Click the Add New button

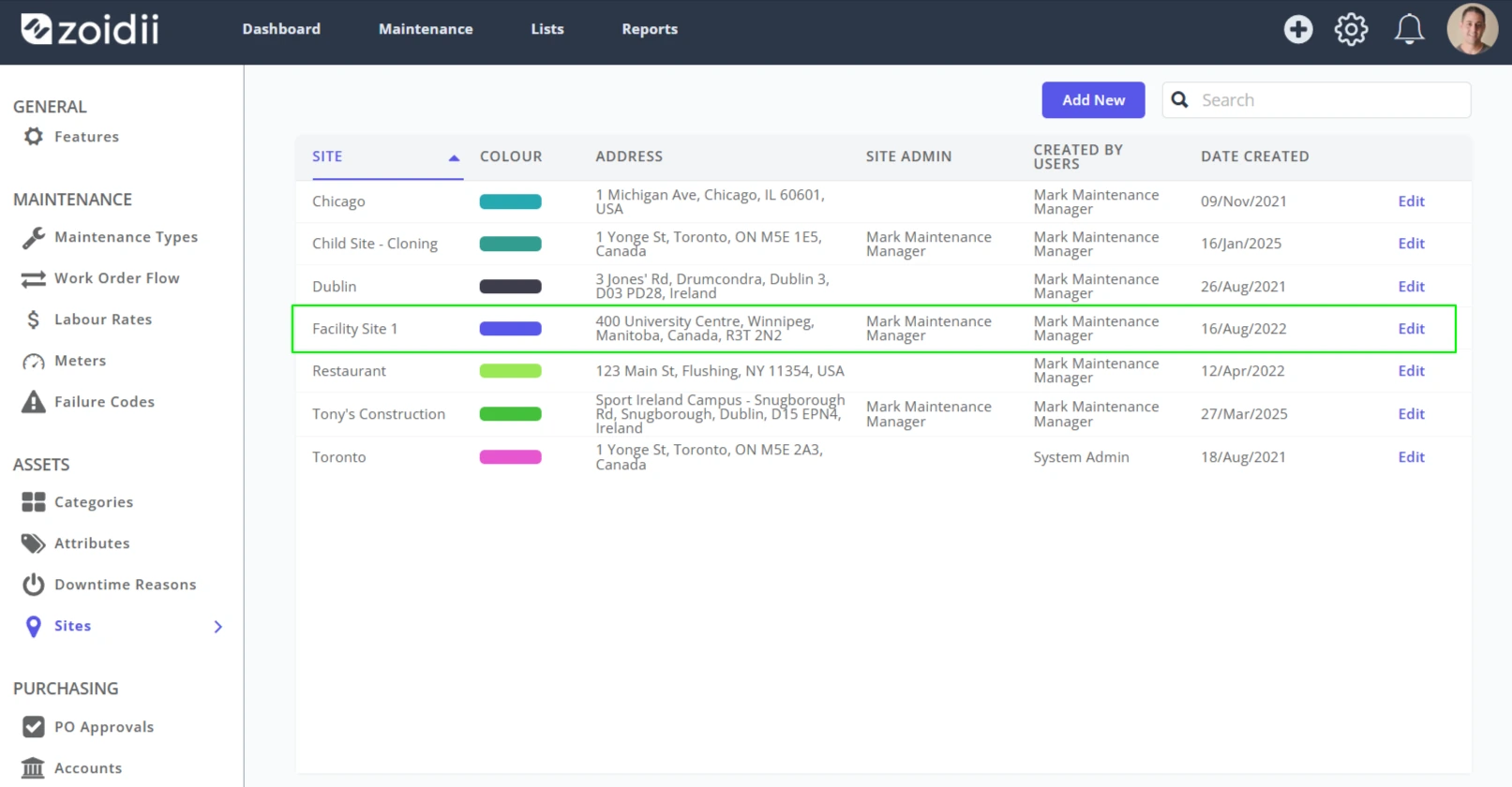click(1093, 100)
